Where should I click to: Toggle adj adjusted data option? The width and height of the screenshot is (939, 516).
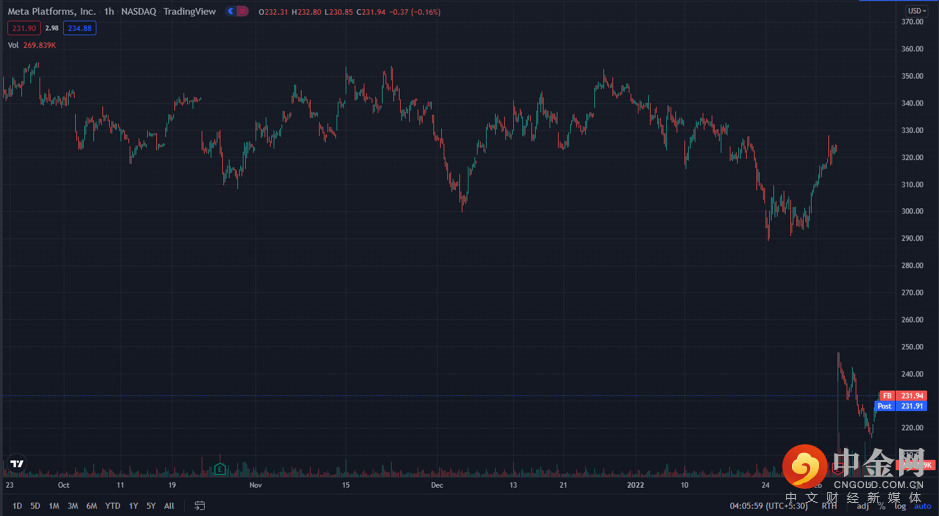click(862, 506)
